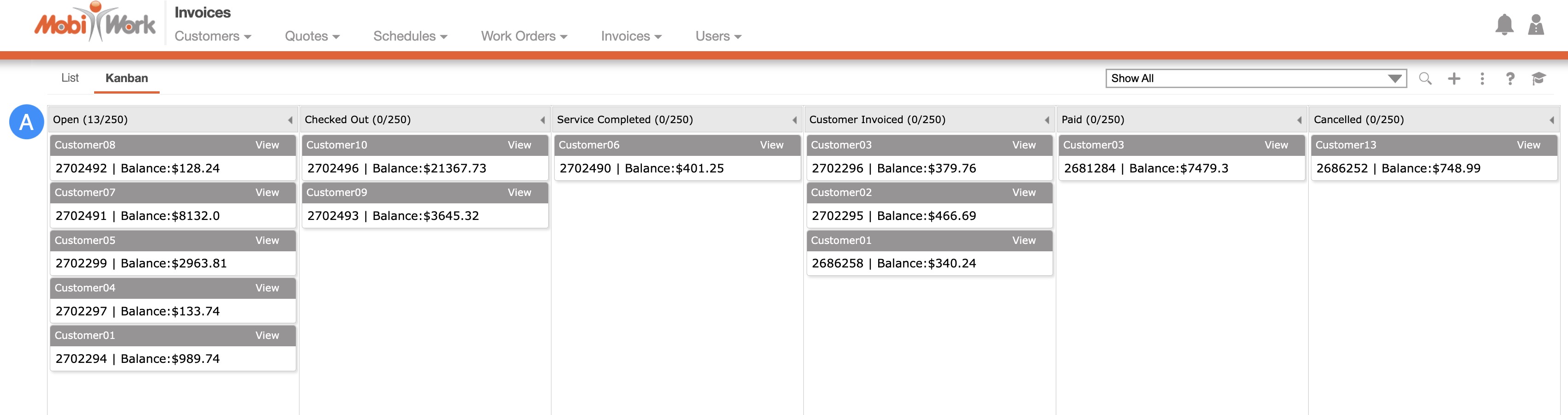Image resolution: width=1568 pixels, height=415 pixels.
Task: Collapse the Checked Out column
Action: 542,120
